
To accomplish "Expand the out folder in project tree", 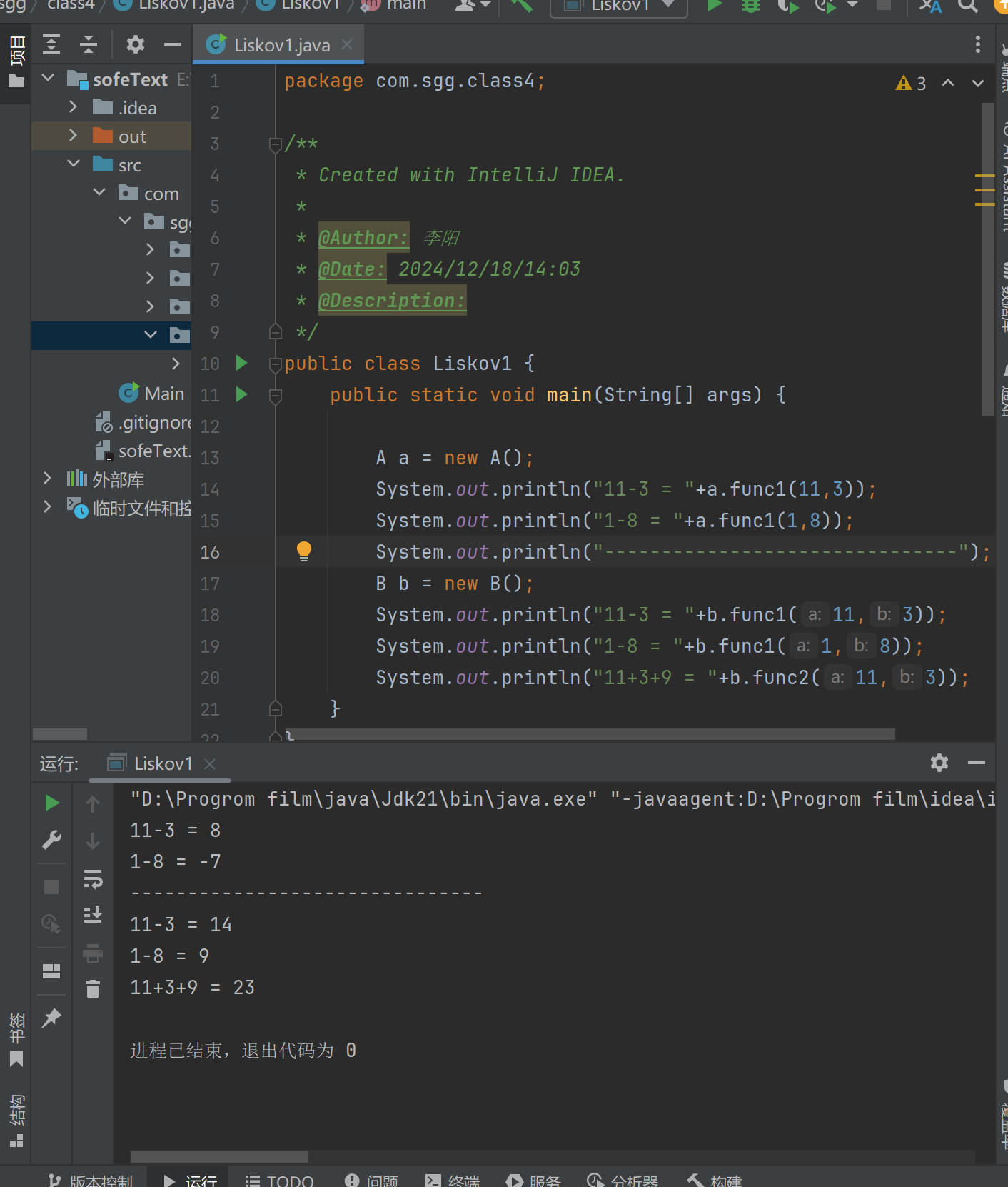I will (x=73, y=136).
